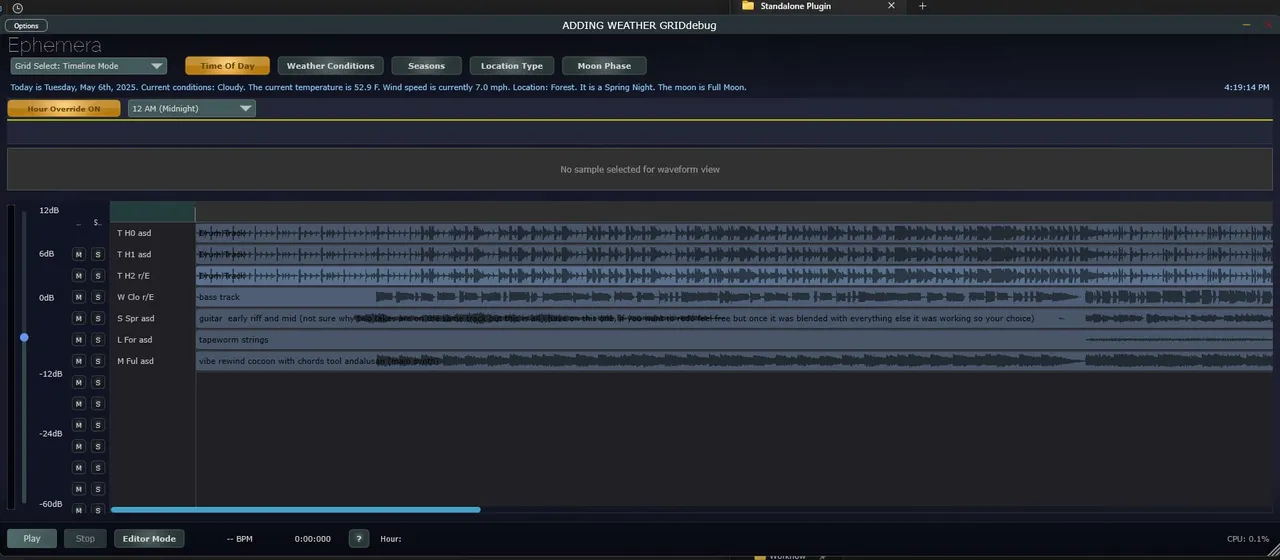Toggle the Hour Override ON button
Image resolution: width=1280 pixels, height=560 pixels.
(64, 108)
